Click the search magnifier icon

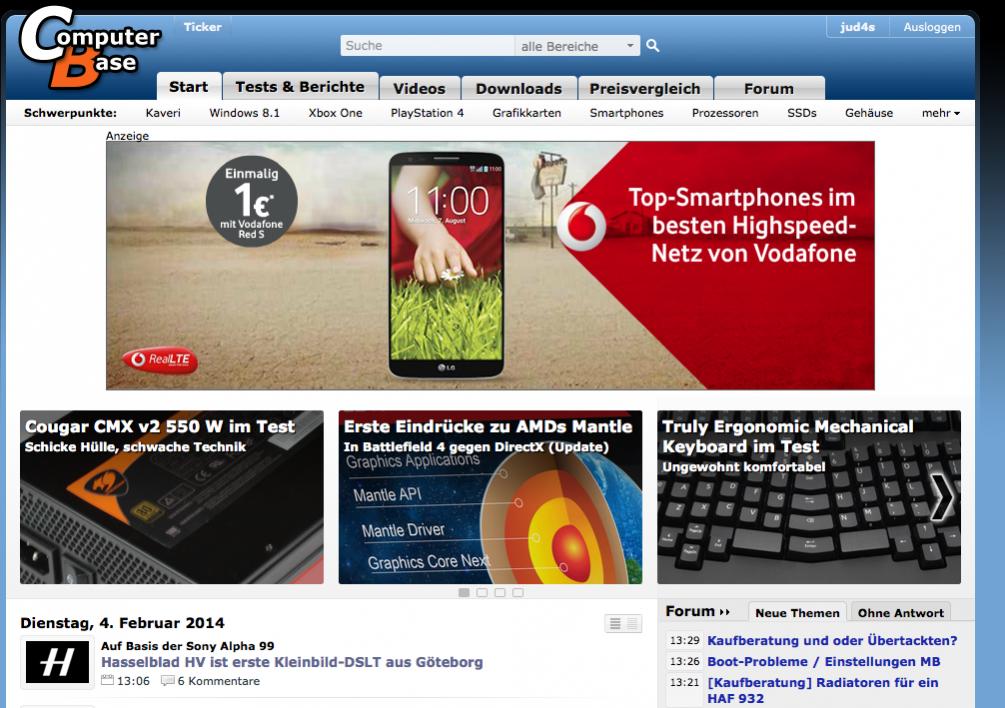[652, 45]
